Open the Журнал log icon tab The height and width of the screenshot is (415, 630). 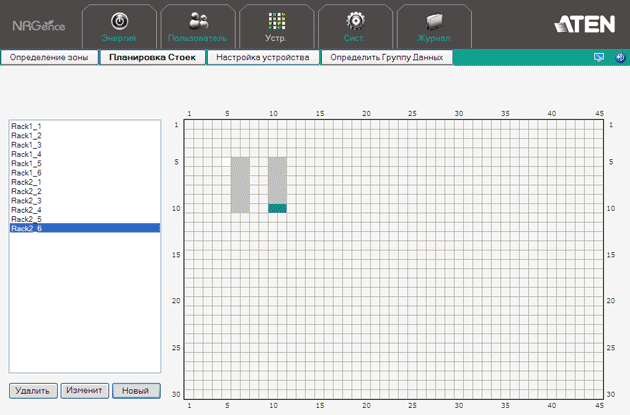434,27
